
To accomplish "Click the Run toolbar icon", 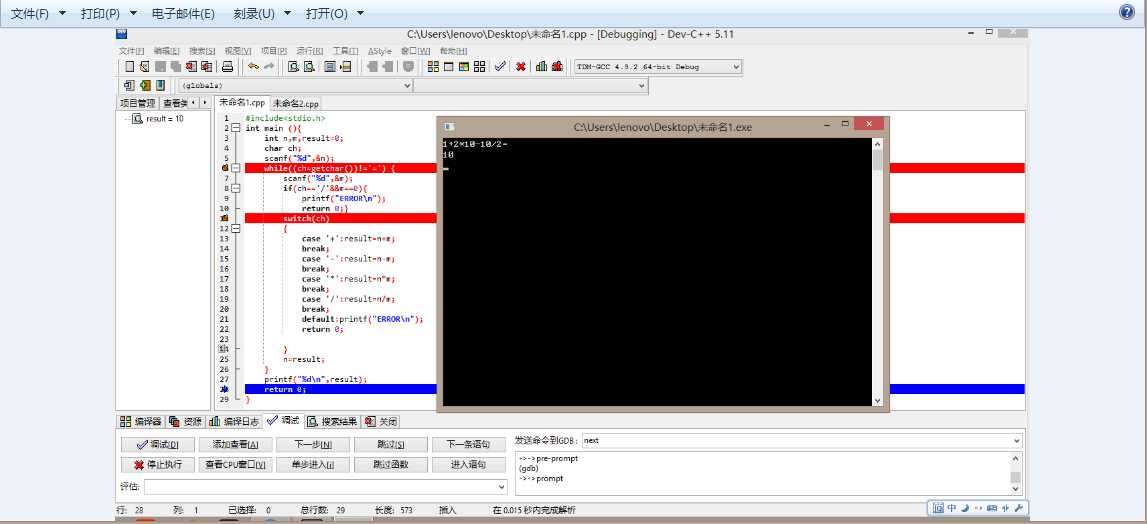I will tap(448, 67).
